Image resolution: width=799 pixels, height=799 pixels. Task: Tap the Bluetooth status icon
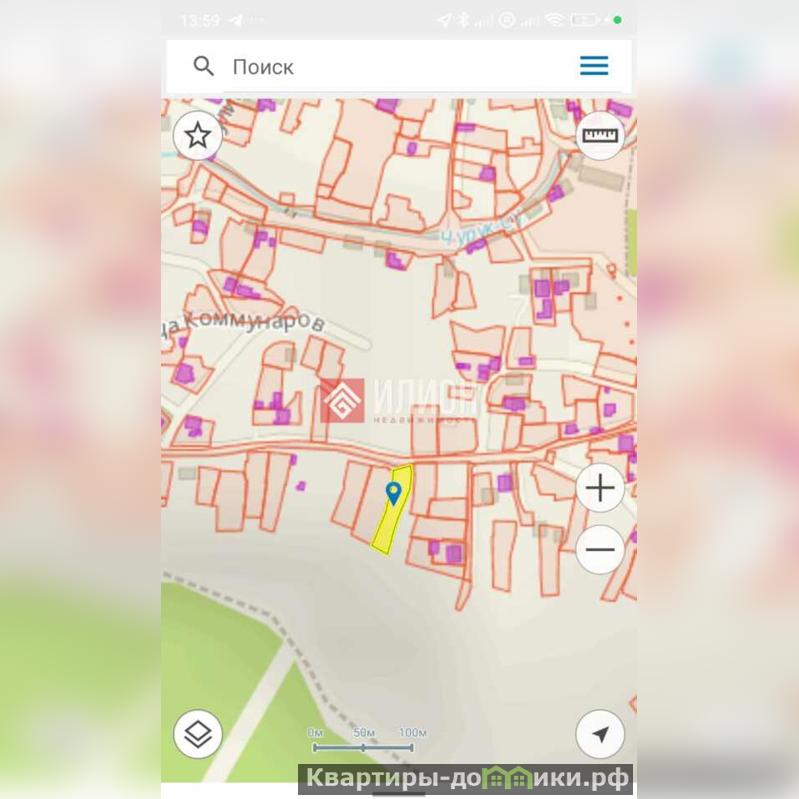click(462, 20)
